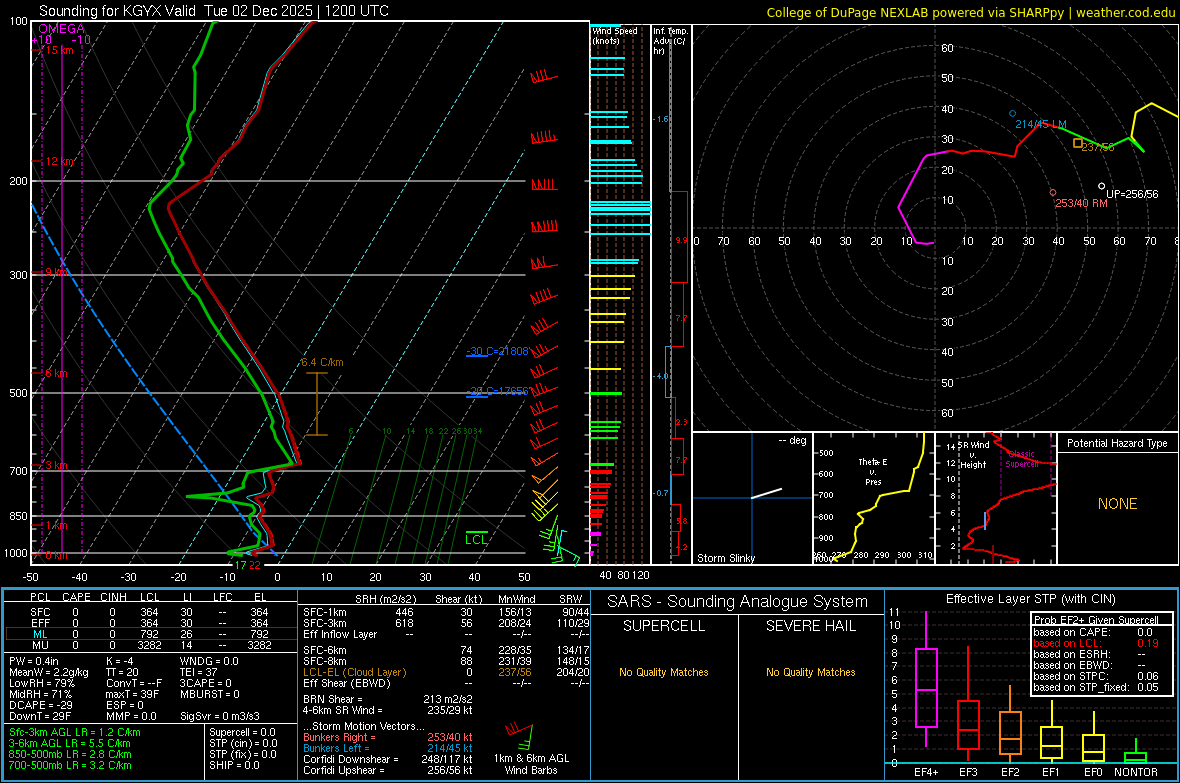Click the Bunkers Left = 214/45 kt line

click(x=388, y=748)
